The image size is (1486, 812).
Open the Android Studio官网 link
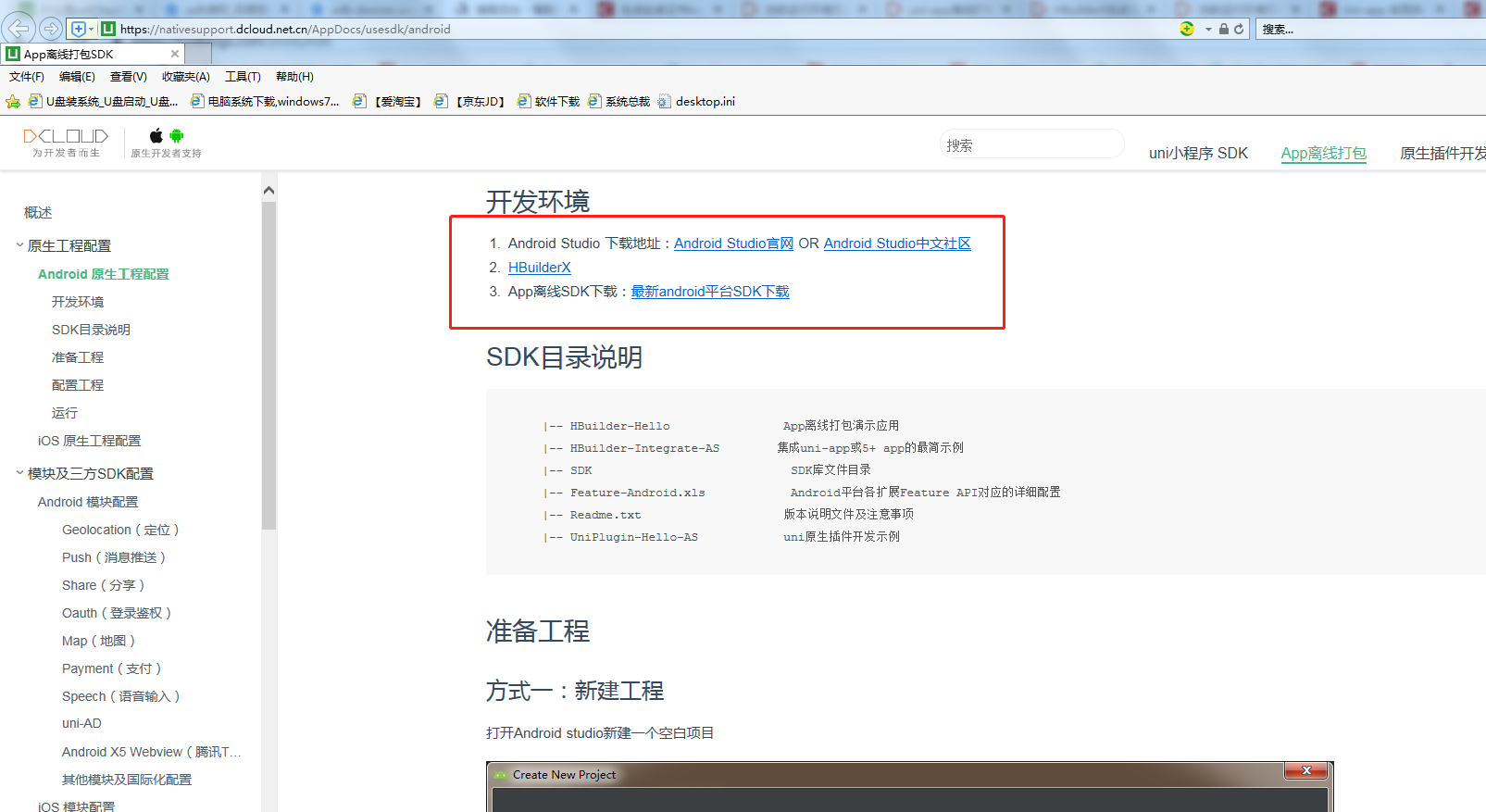(x=733, y=244)
